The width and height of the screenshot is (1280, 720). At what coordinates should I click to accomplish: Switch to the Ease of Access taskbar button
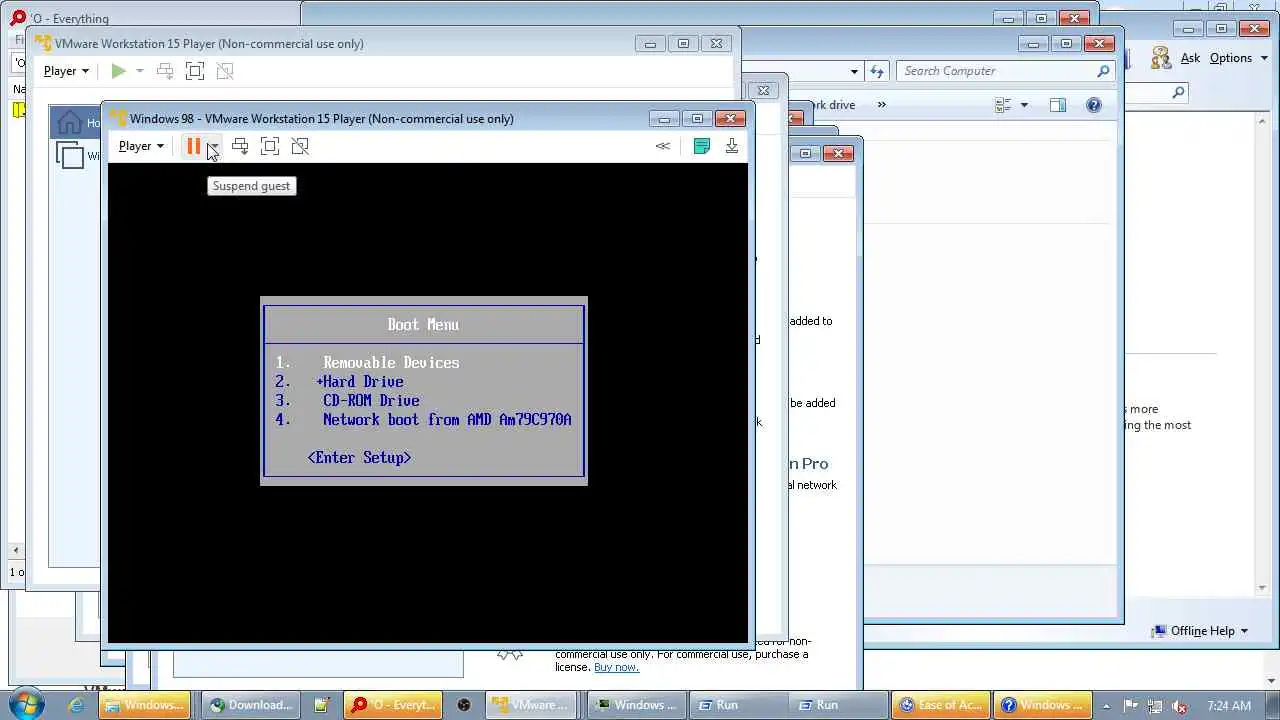tap(941, 705)
